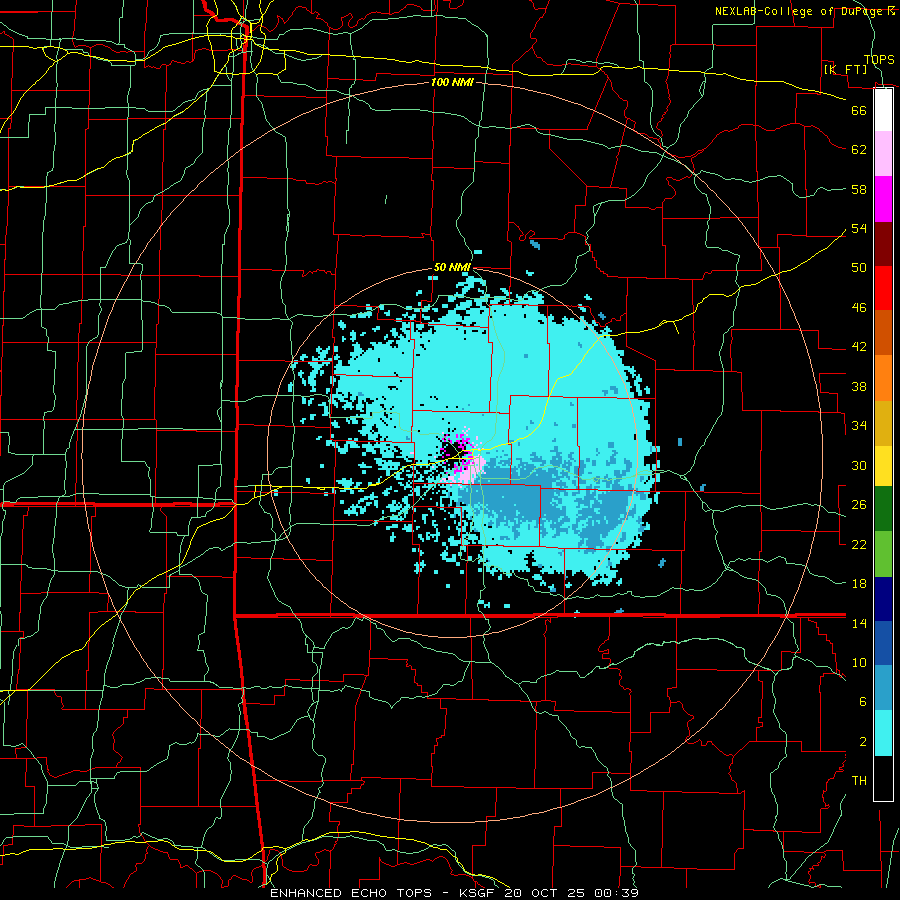Click the "TH" threshold label
The image size is (900, 900).
pyautogui.click(x=859, y=780)
